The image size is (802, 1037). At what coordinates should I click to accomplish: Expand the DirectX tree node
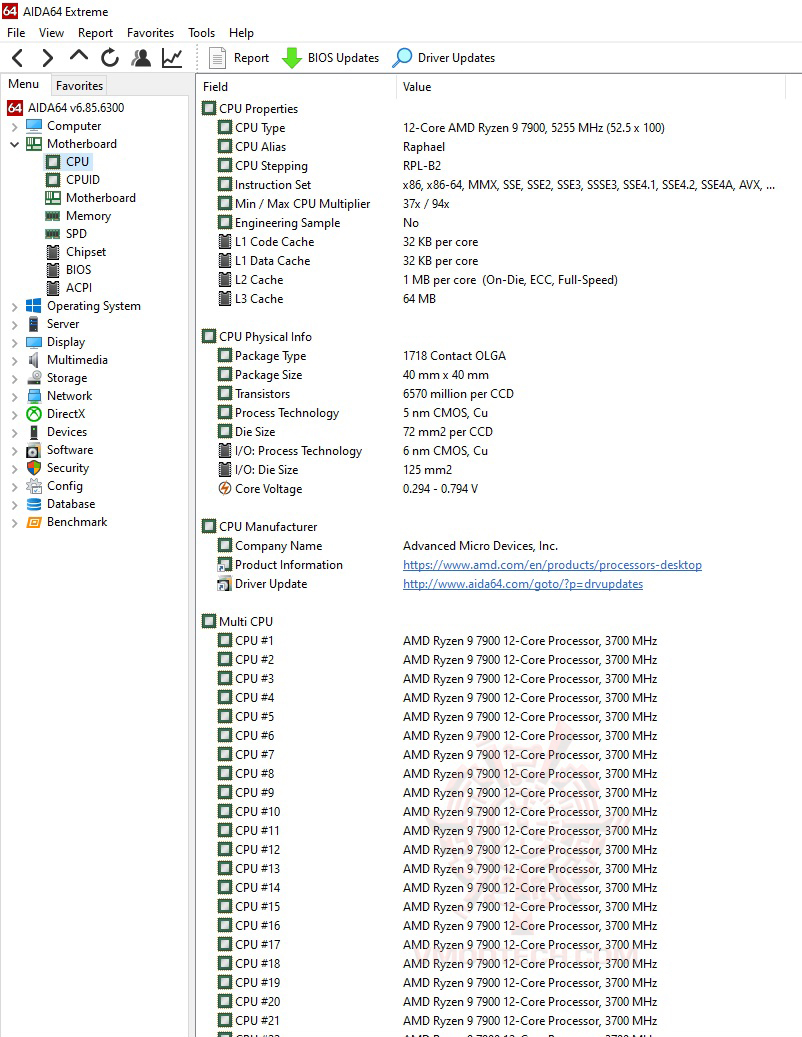click(15, 414)
